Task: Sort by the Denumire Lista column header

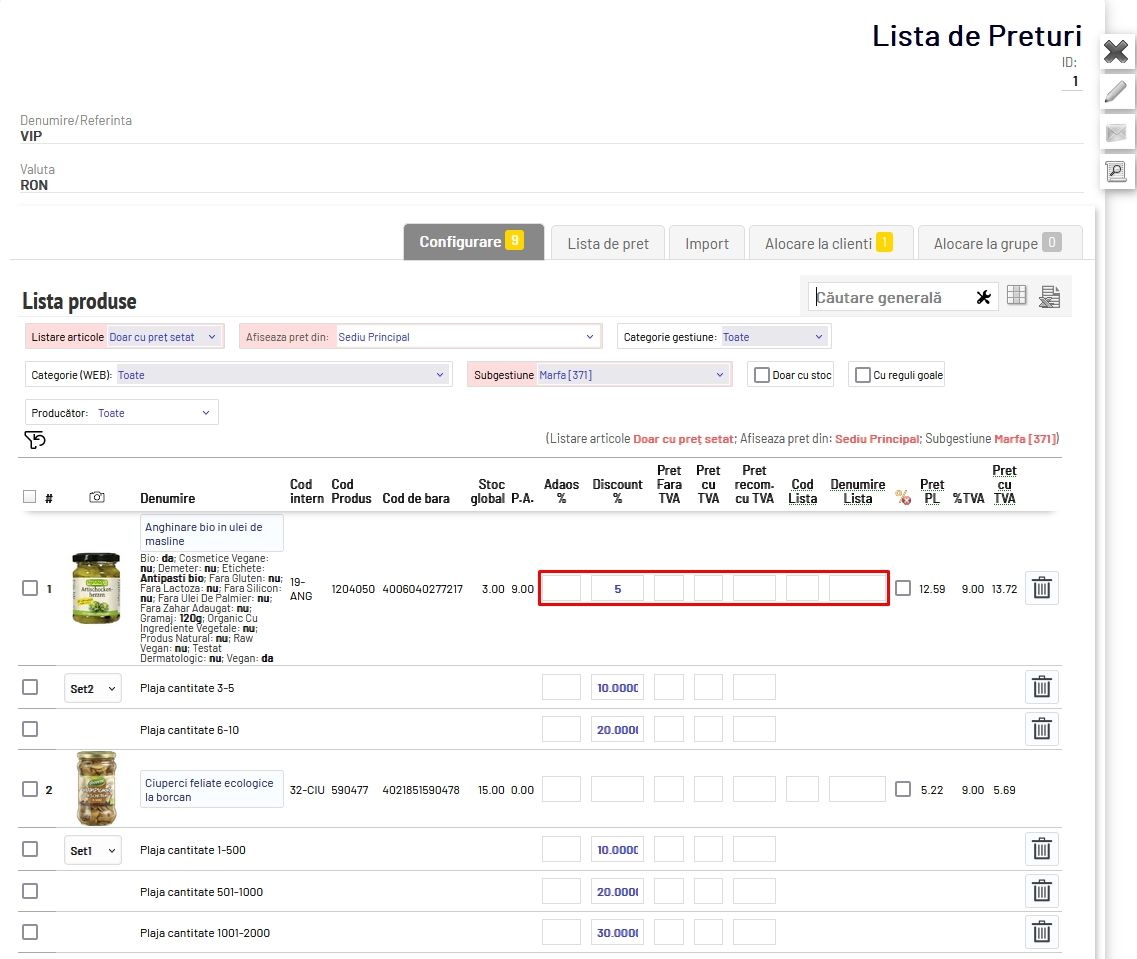Action: click(857, 491)
